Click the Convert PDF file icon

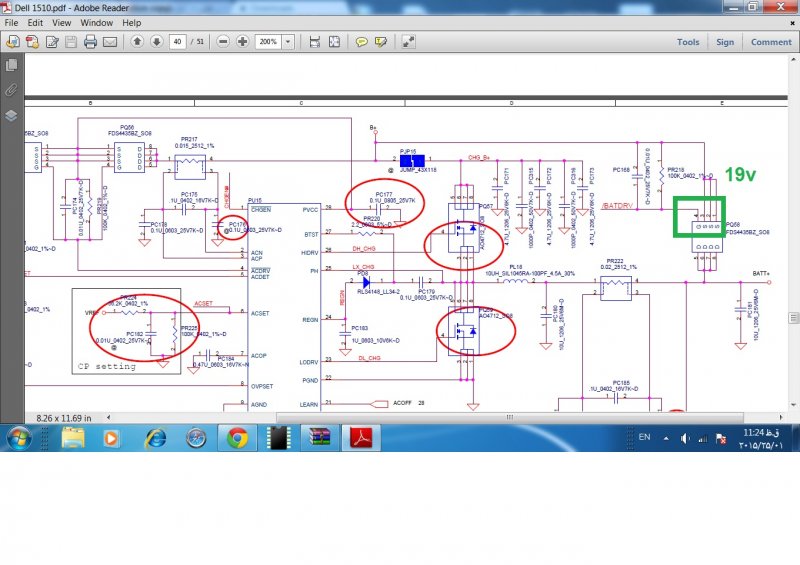32,42
